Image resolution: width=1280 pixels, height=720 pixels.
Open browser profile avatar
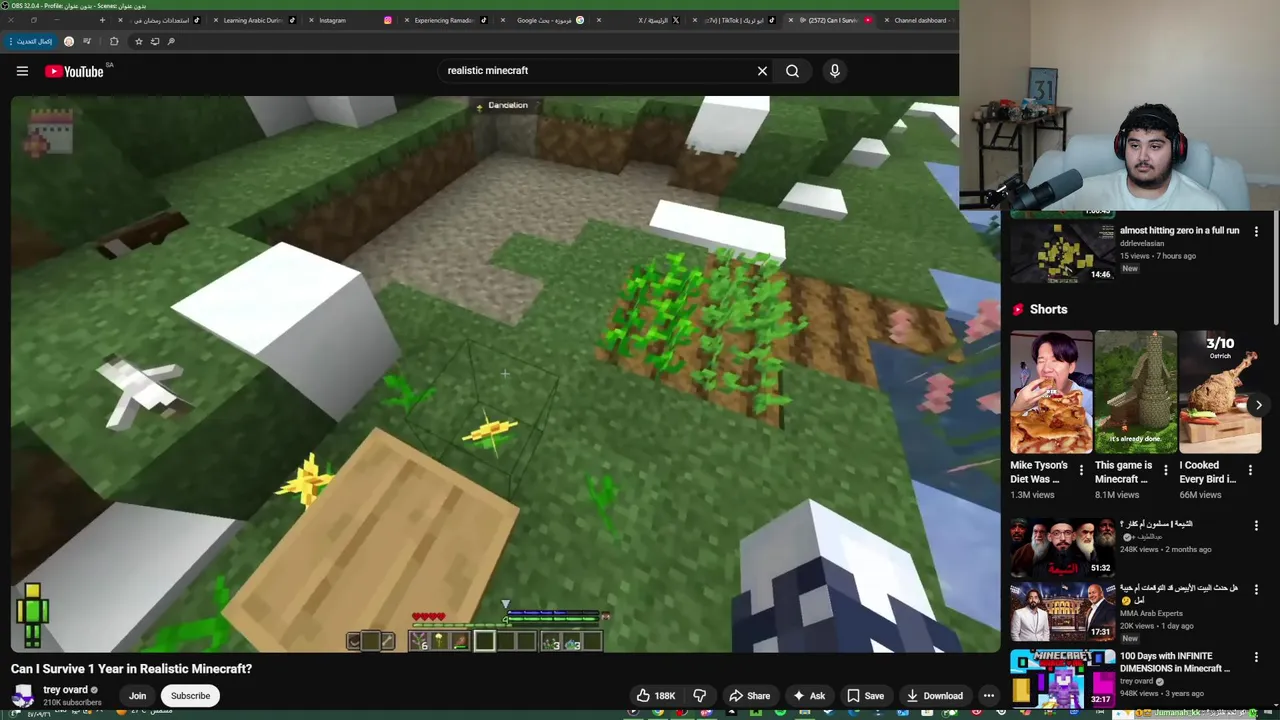click(68, 41)
